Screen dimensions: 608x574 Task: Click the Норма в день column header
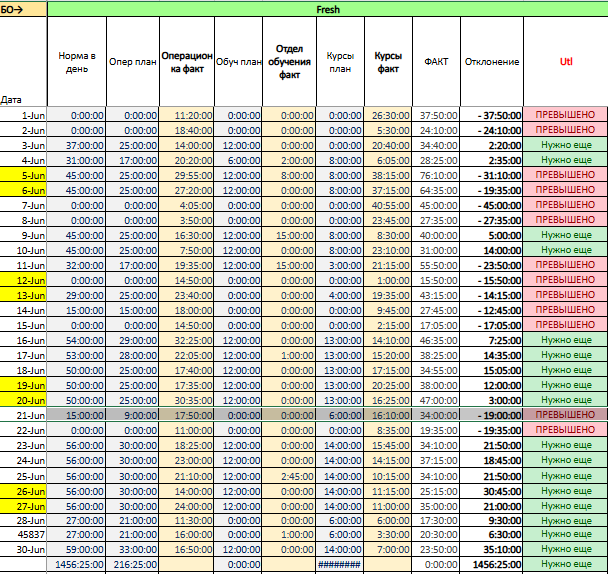[x=77, y=62]
